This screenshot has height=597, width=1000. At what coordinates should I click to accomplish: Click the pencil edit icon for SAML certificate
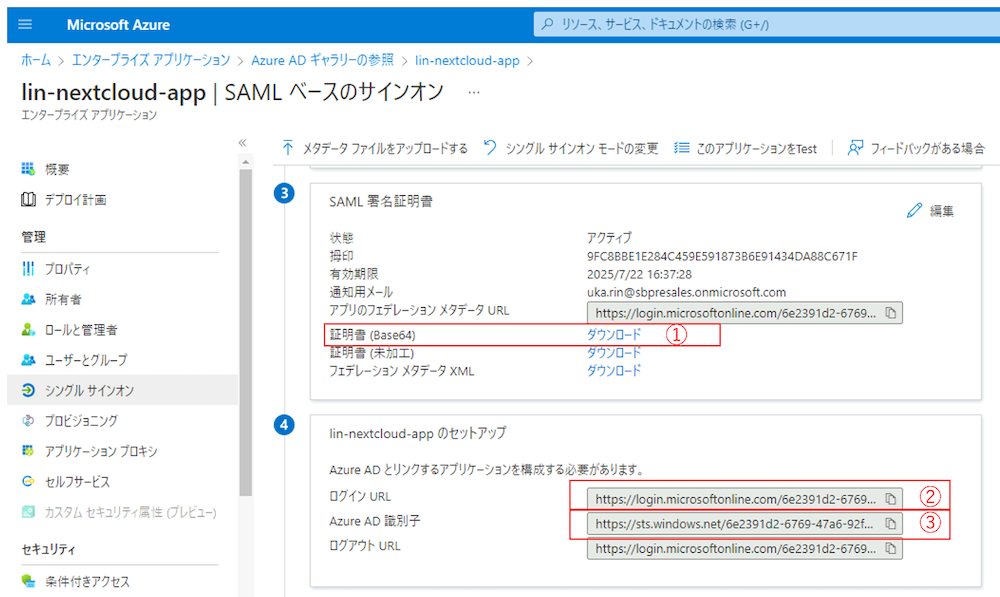[x=914, y=210]
